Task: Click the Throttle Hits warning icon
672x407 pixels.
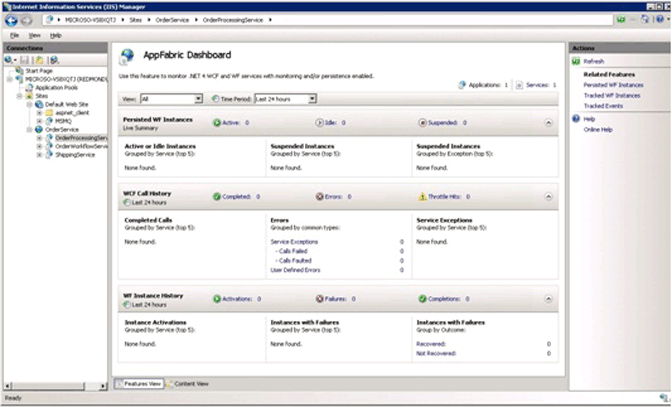Action: point(422,197)
